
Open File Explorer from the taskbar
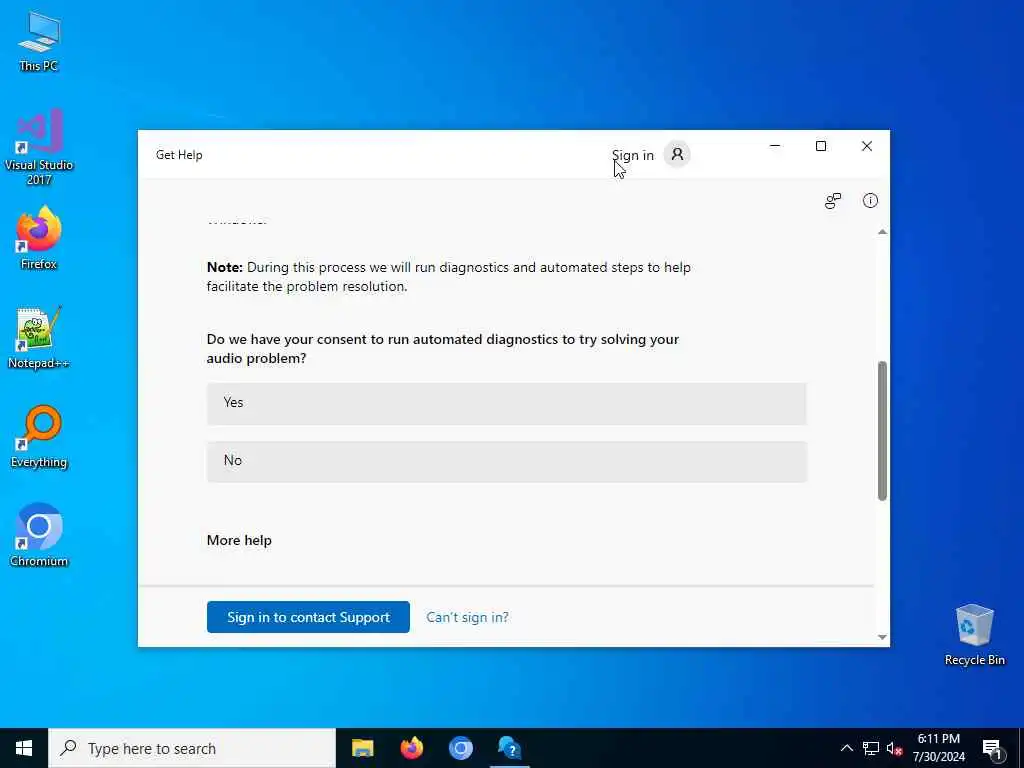coord(362,748)
